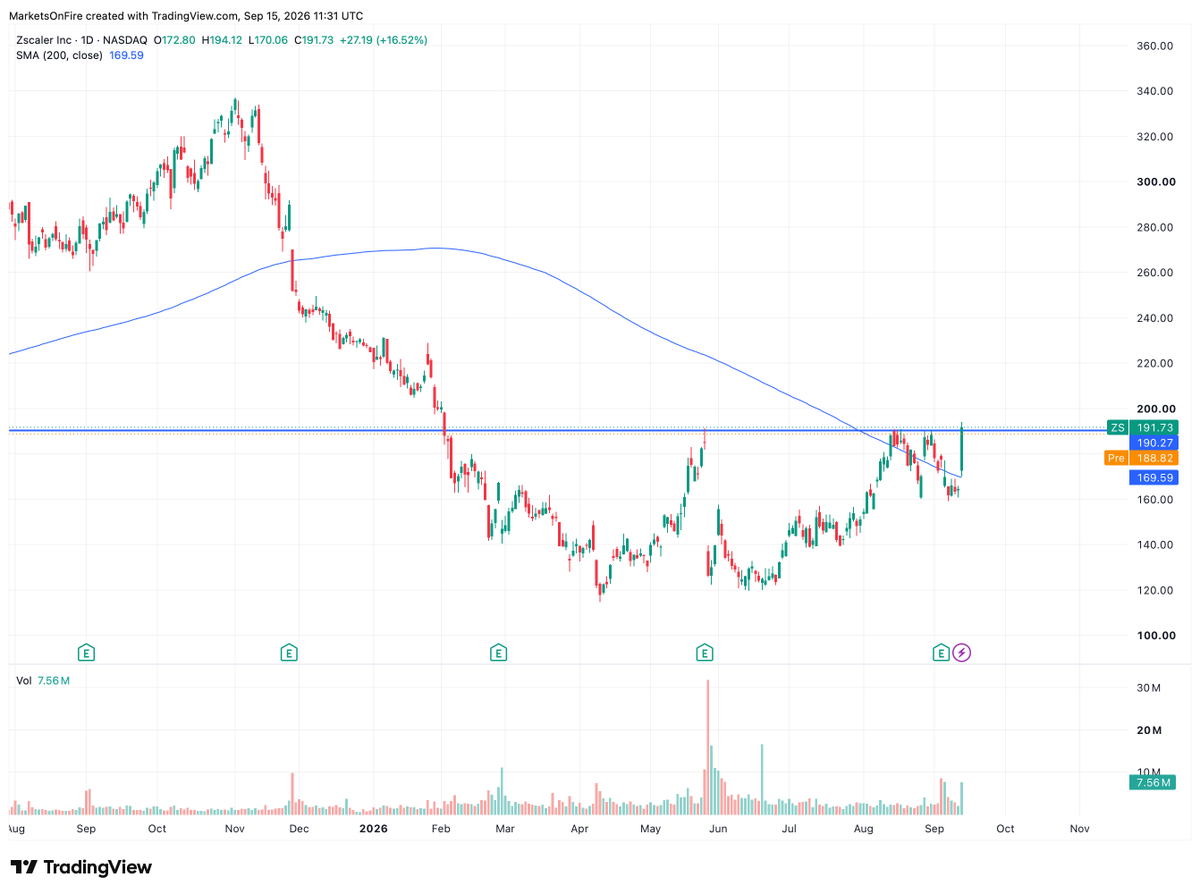The width and height of the screenshot is (1200, 894).
Task: Click the 360.00 price axis label
Action: click(x=1154, y=46)
